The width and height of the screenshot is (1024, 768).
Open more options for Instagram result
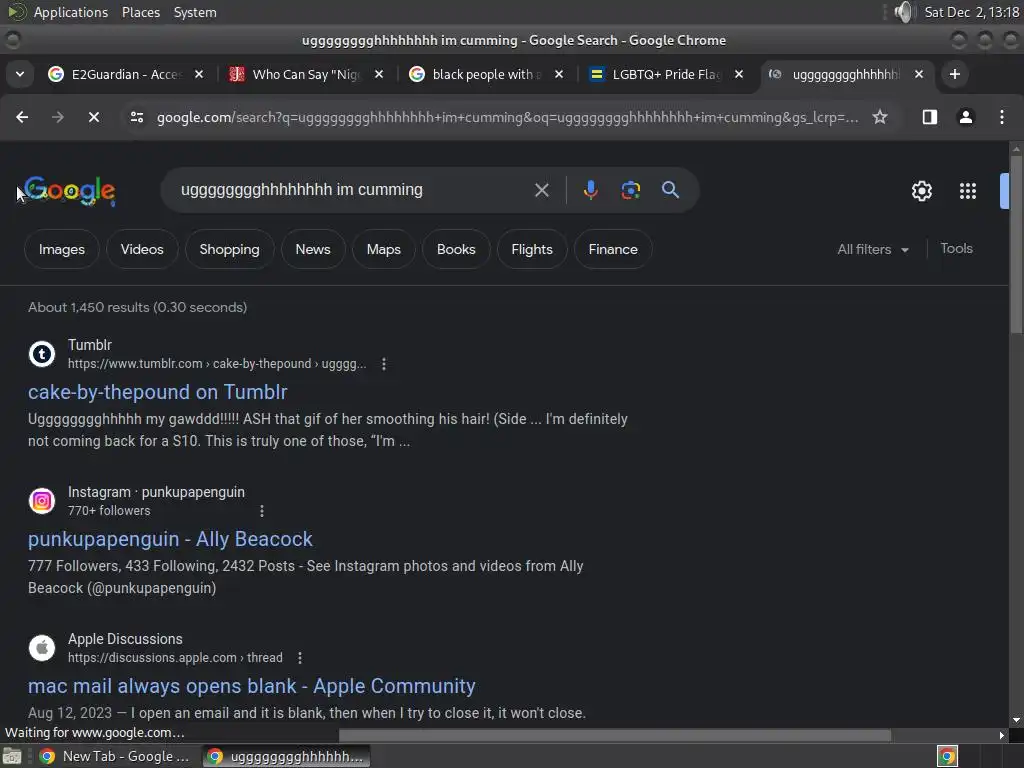[x=262, y=511]
